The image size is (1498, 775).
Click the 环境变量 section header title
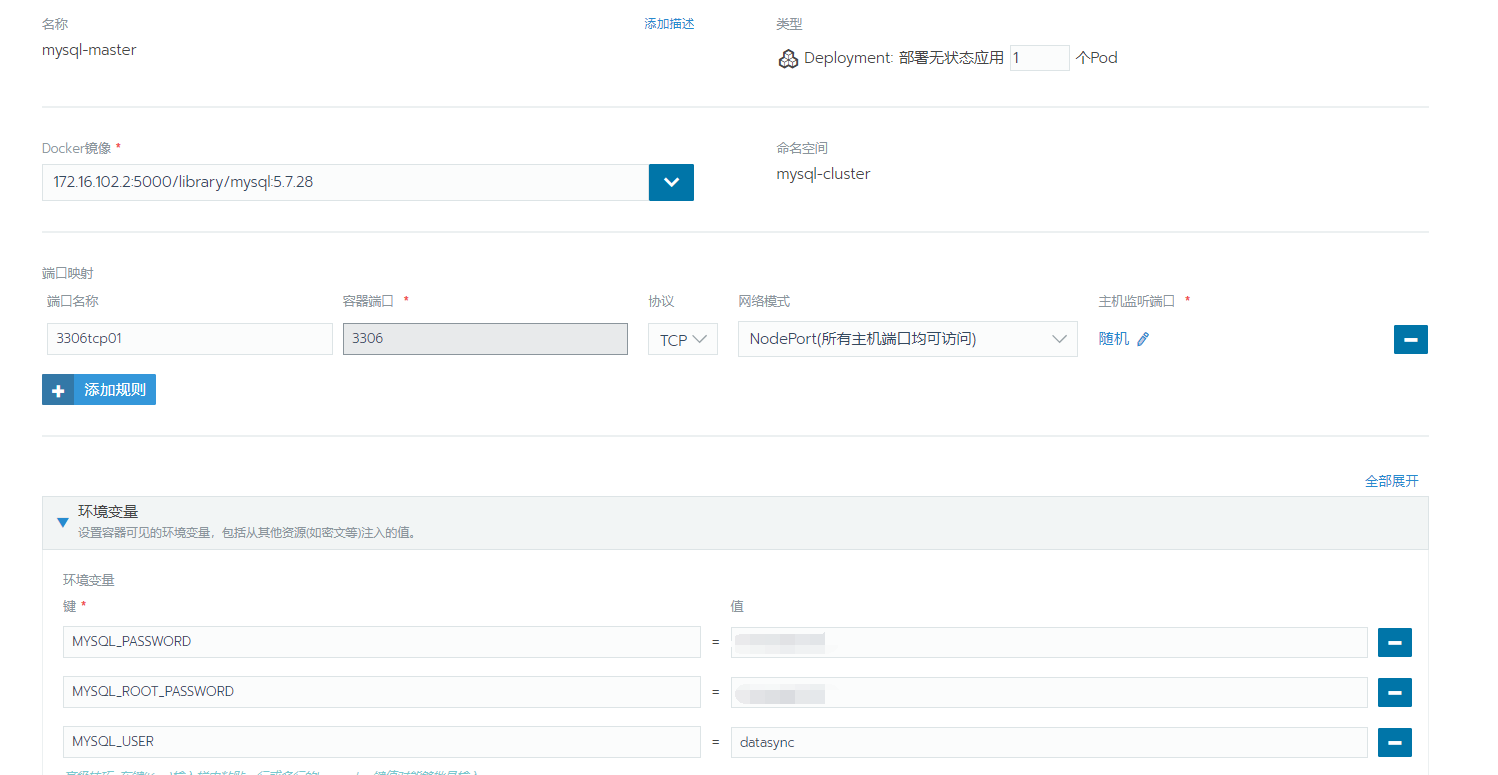(108, 511)
